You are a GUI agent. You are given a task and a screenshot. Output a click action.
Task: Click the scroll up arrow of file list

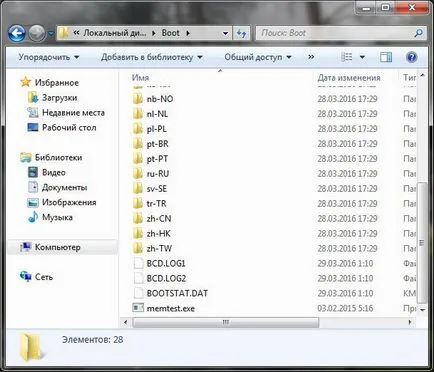click(x=422, y=76)
